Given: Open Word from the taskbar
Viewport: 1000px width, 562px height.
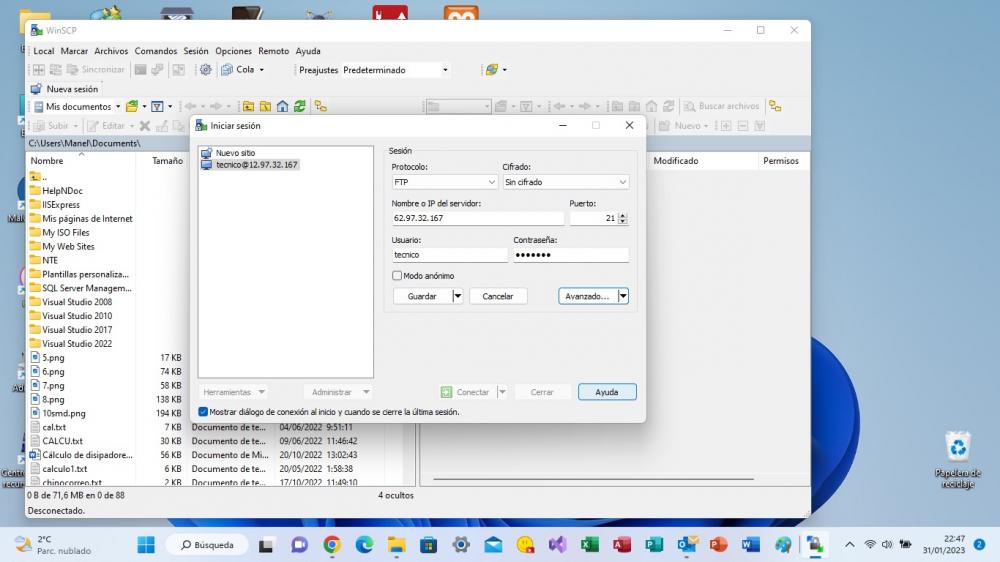Looking at the screenshot, I should [x=751, y=545].
